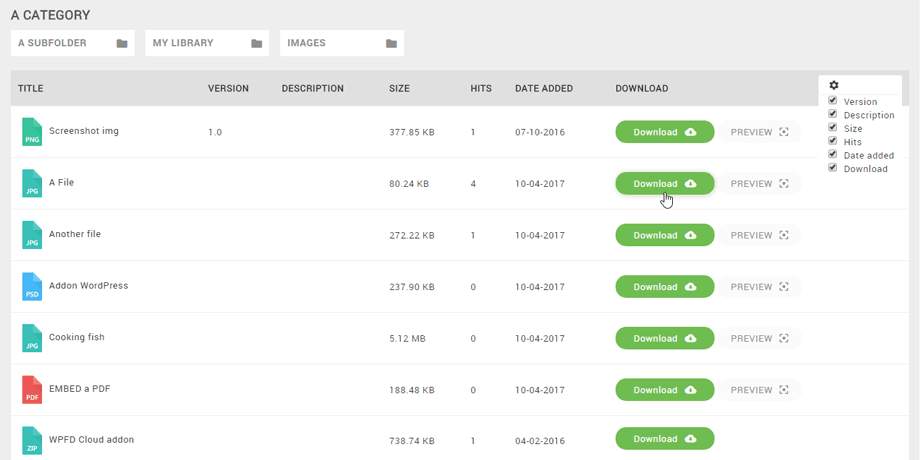This screenshot has height=460, width=920.
Task: Sort the table by SIZE header
Action: 400,89
